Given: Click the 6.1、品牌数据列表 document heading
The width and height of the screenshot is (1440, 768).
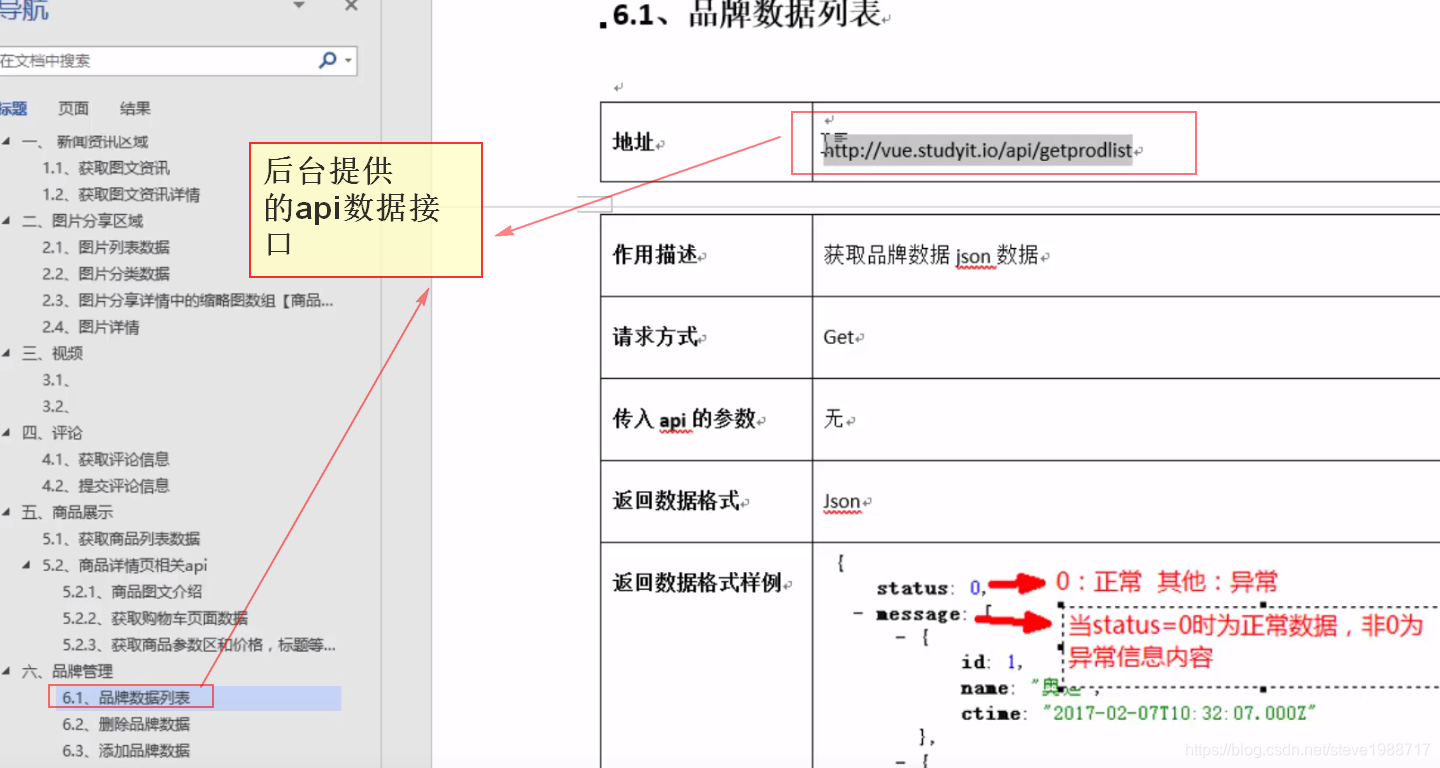Looking at the screenshot, I should pyautogui.click(x=748, y=15).
